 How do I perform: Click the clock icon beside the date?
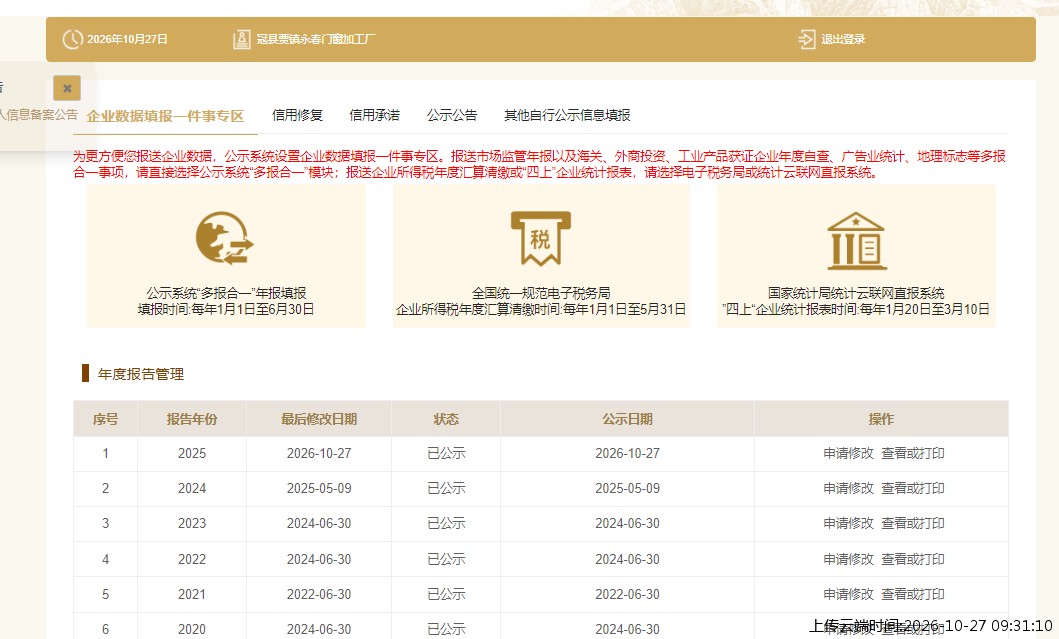tap(72, 39)
